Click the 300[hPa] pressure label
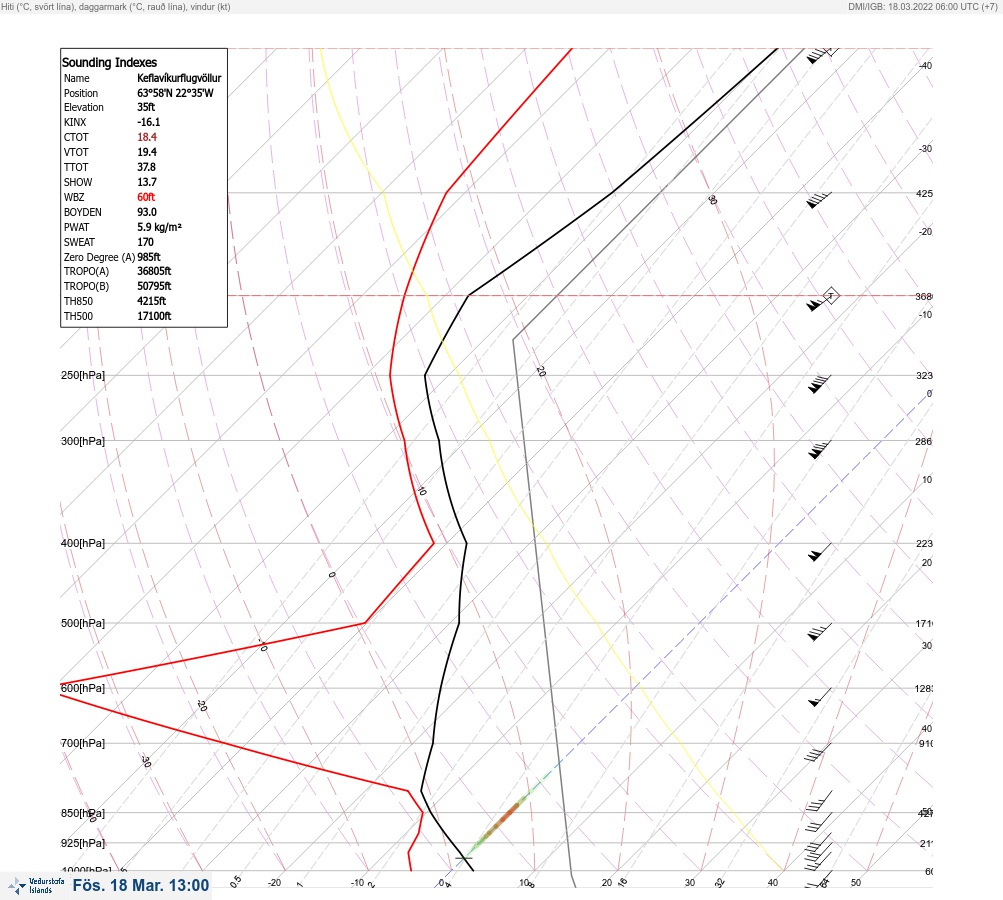1003x900 pixels. 83,441
